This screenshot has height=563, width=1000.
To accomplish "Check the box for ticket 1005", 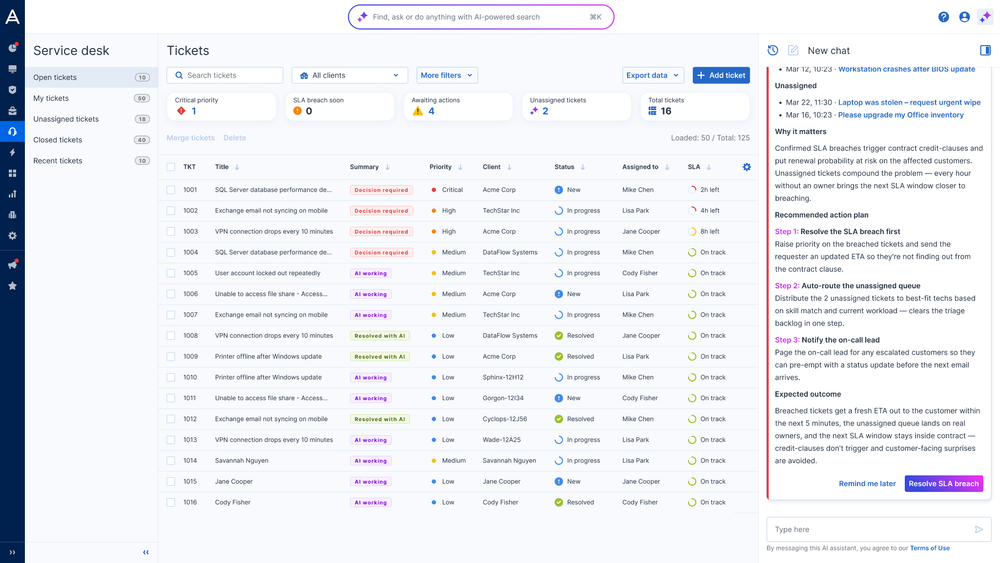I will (x=170, y=273).
